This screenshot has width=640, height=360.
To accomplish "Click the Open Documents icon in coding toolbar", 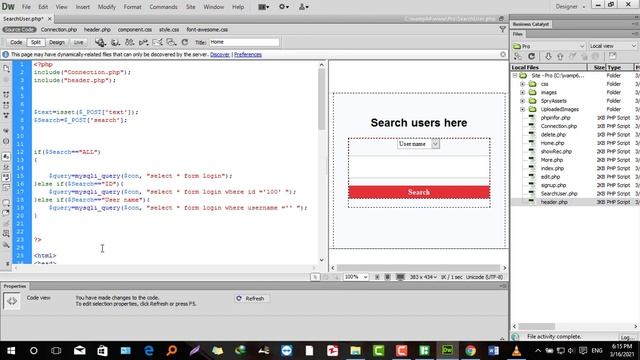I will coord(6,69).
